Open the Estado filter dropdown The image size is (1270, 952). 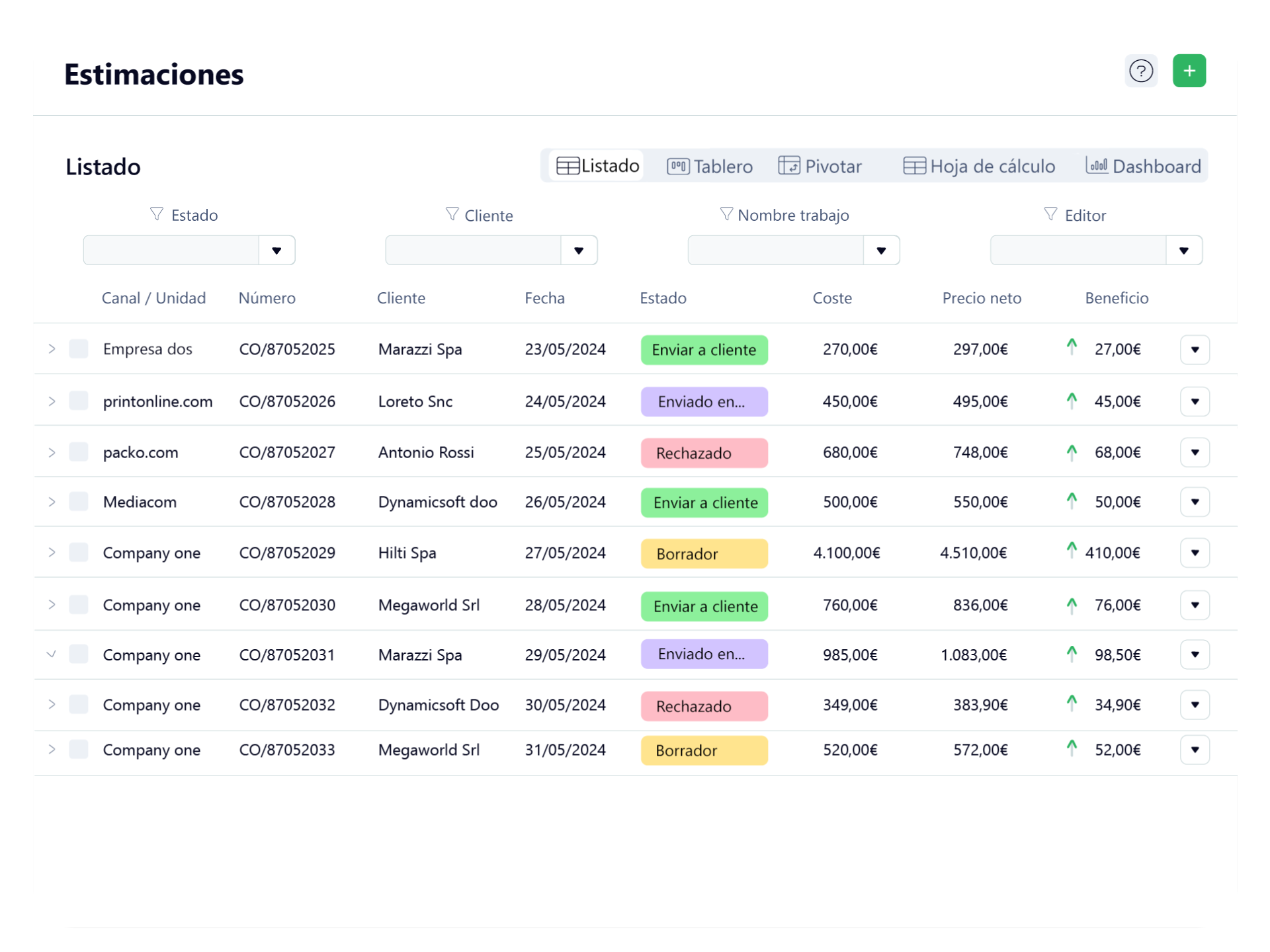click(x=276, y=251)
